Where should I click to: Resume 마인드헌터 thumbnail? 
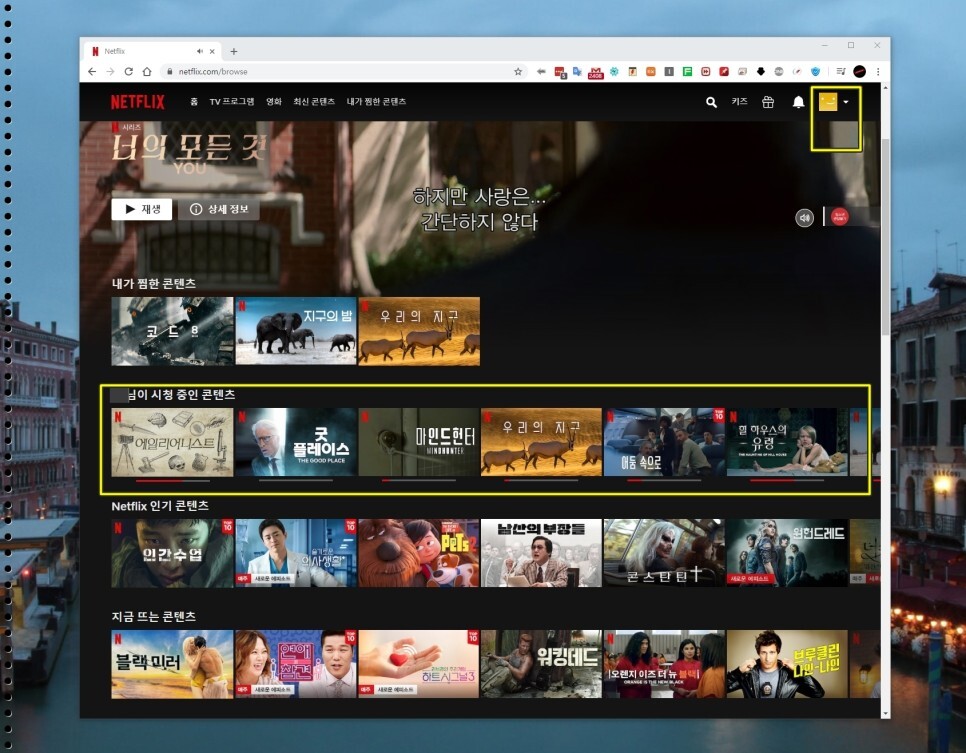418,442
